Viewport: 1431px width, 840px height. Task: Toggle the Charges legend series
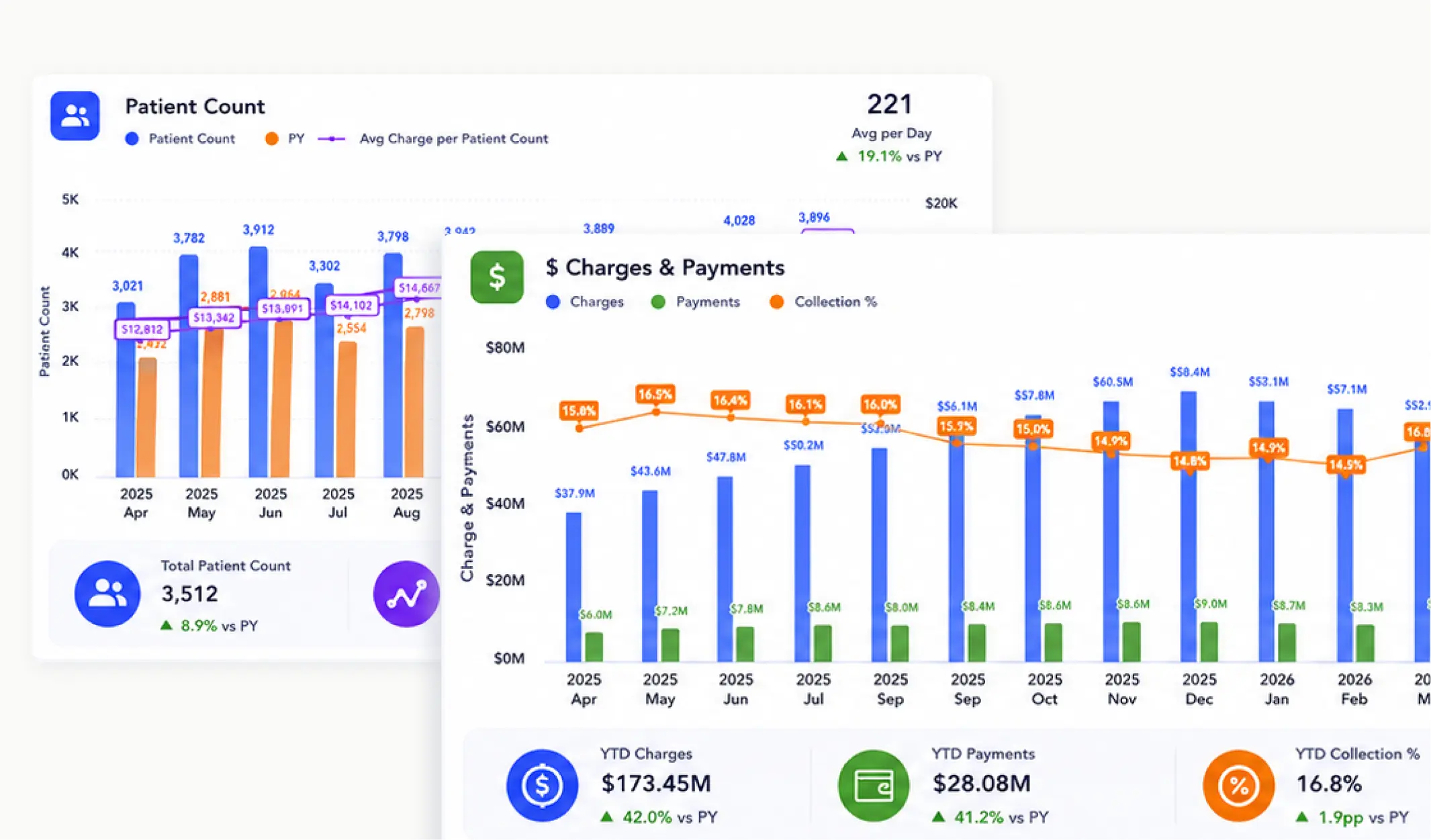pos(585,302)
